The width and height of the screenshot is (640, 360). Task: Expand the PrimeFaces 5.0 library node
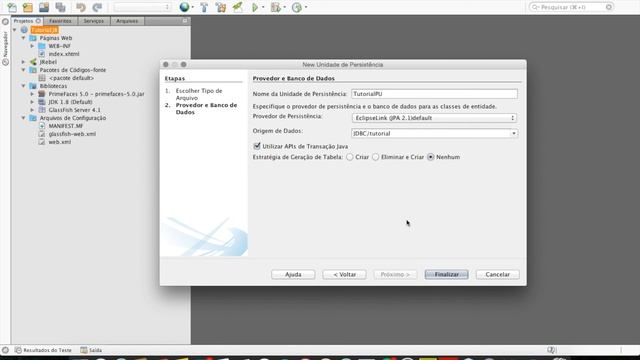(32, 94)
